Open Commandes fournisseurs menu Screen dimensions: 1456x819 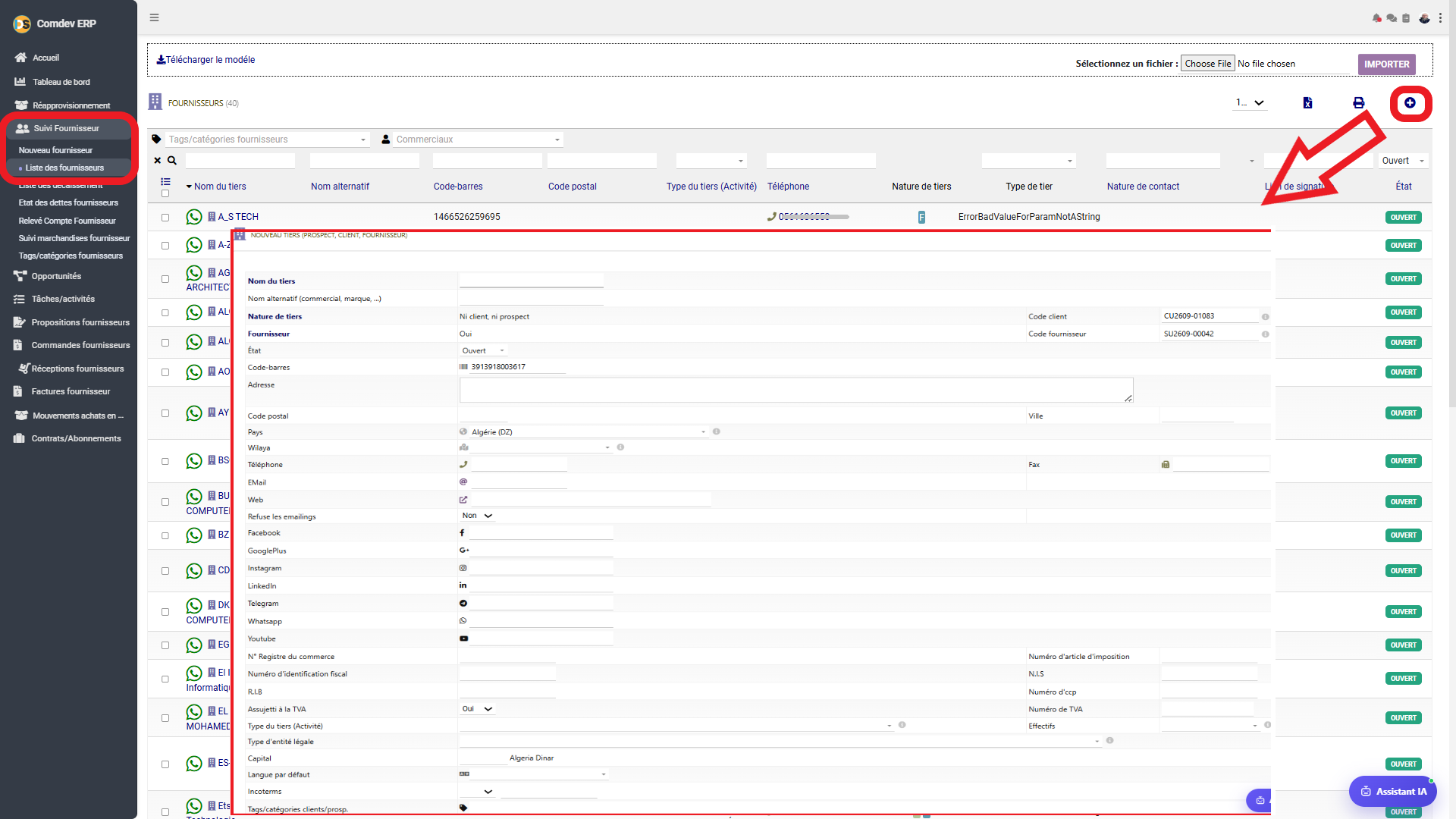80,345
